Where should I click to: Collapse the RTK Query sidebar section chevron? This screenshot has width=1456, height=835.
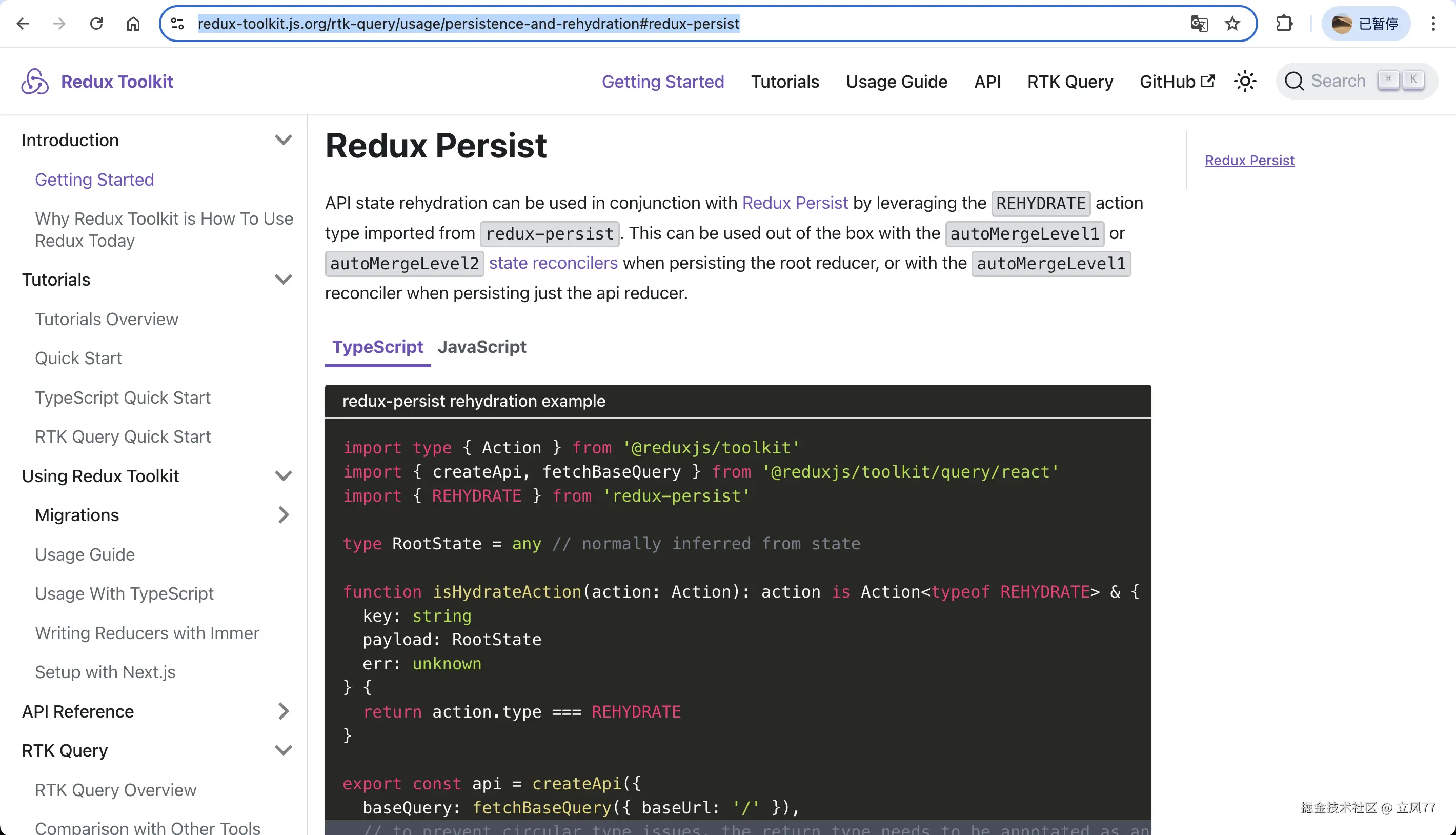point(284,750)
